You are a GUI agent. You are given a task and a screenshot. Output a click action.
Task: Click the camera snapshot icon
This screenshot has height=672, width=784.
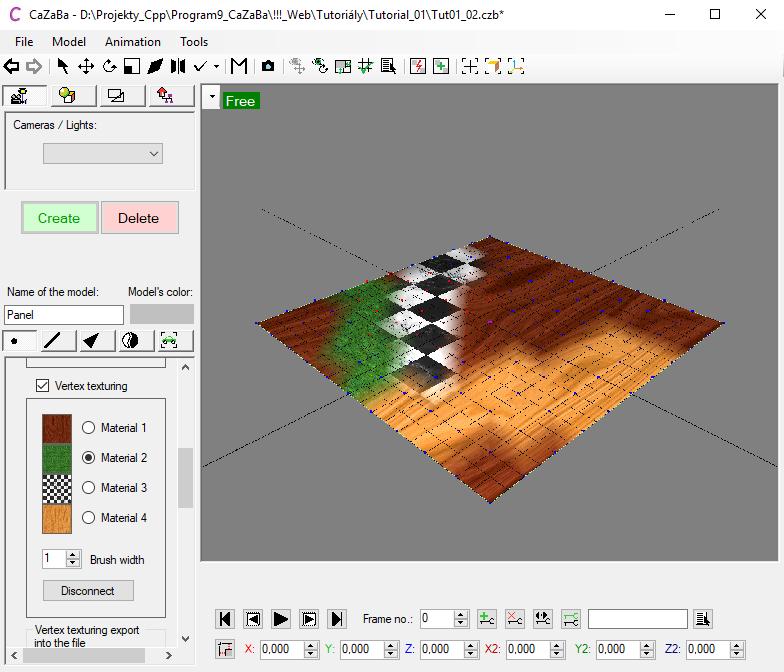[x=268, y=67]
